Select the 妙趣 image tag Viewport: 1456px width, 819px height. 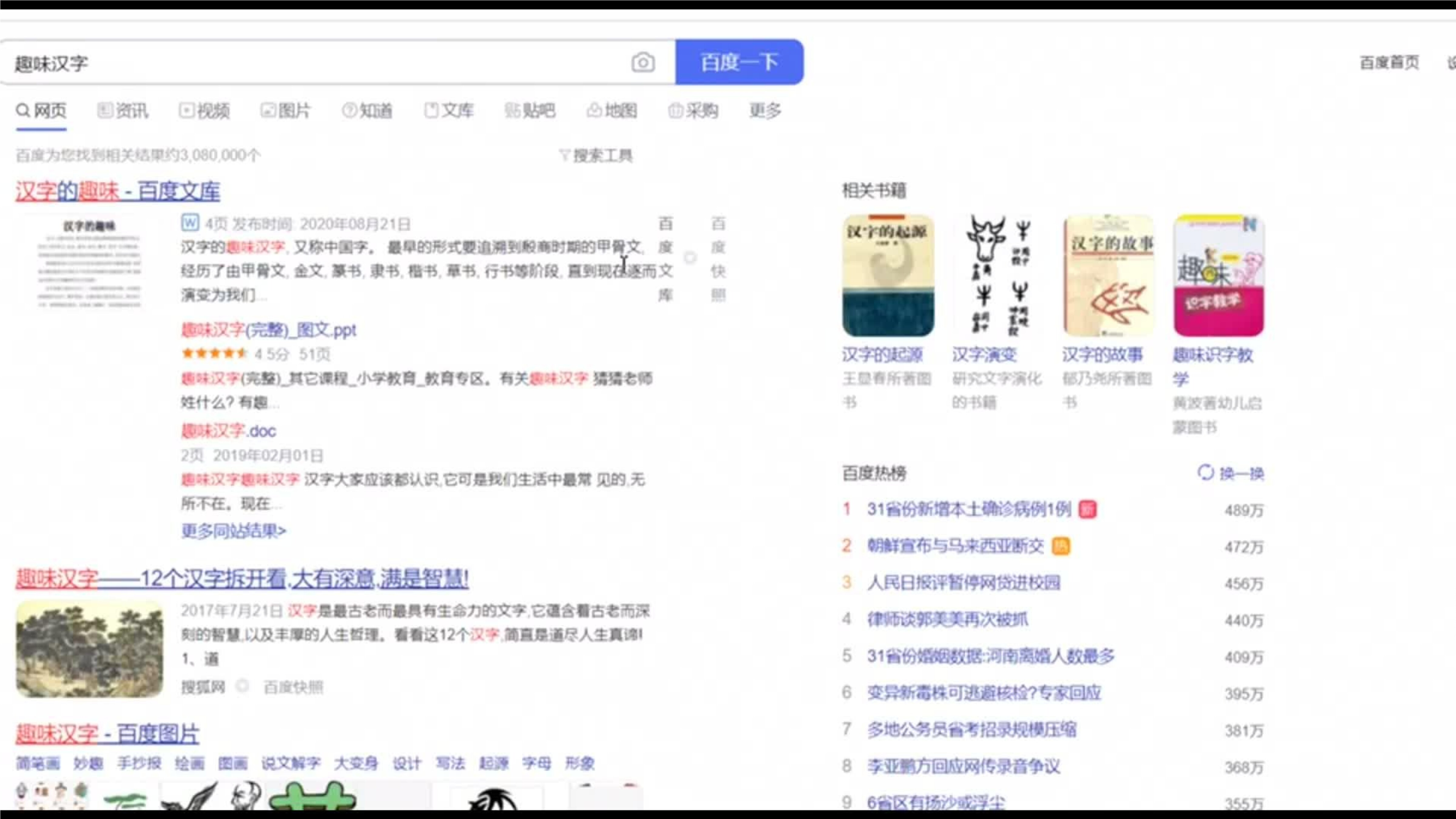(x=88, y=763)
